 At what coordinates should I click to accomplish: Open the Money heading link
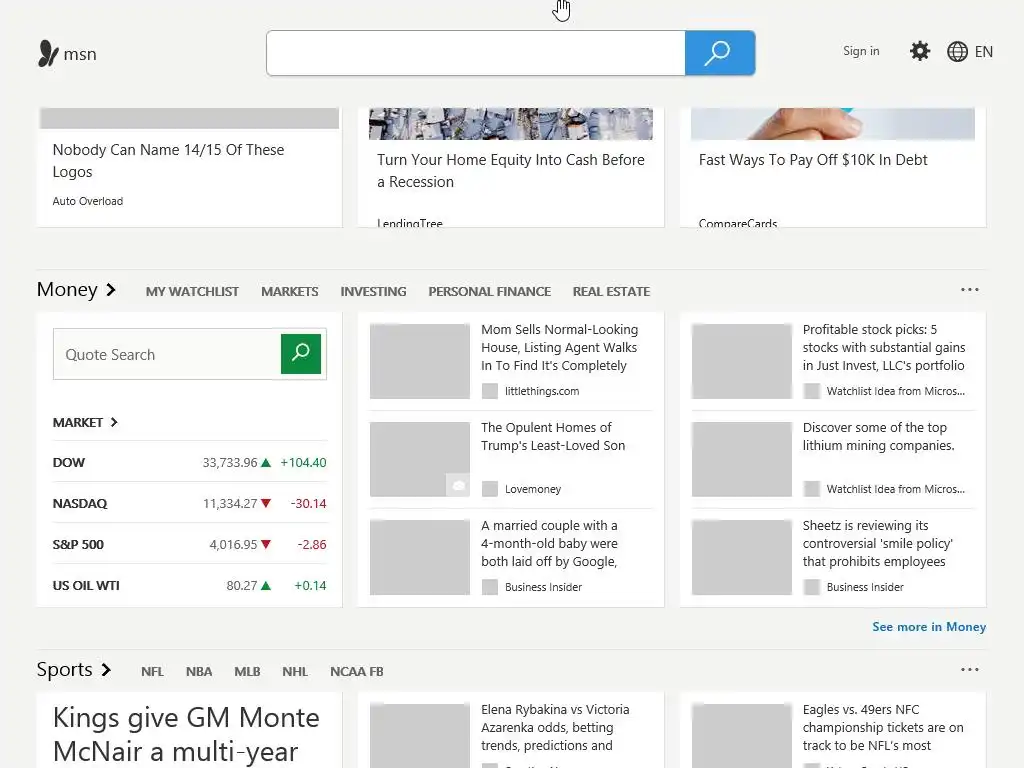(67, 289)
